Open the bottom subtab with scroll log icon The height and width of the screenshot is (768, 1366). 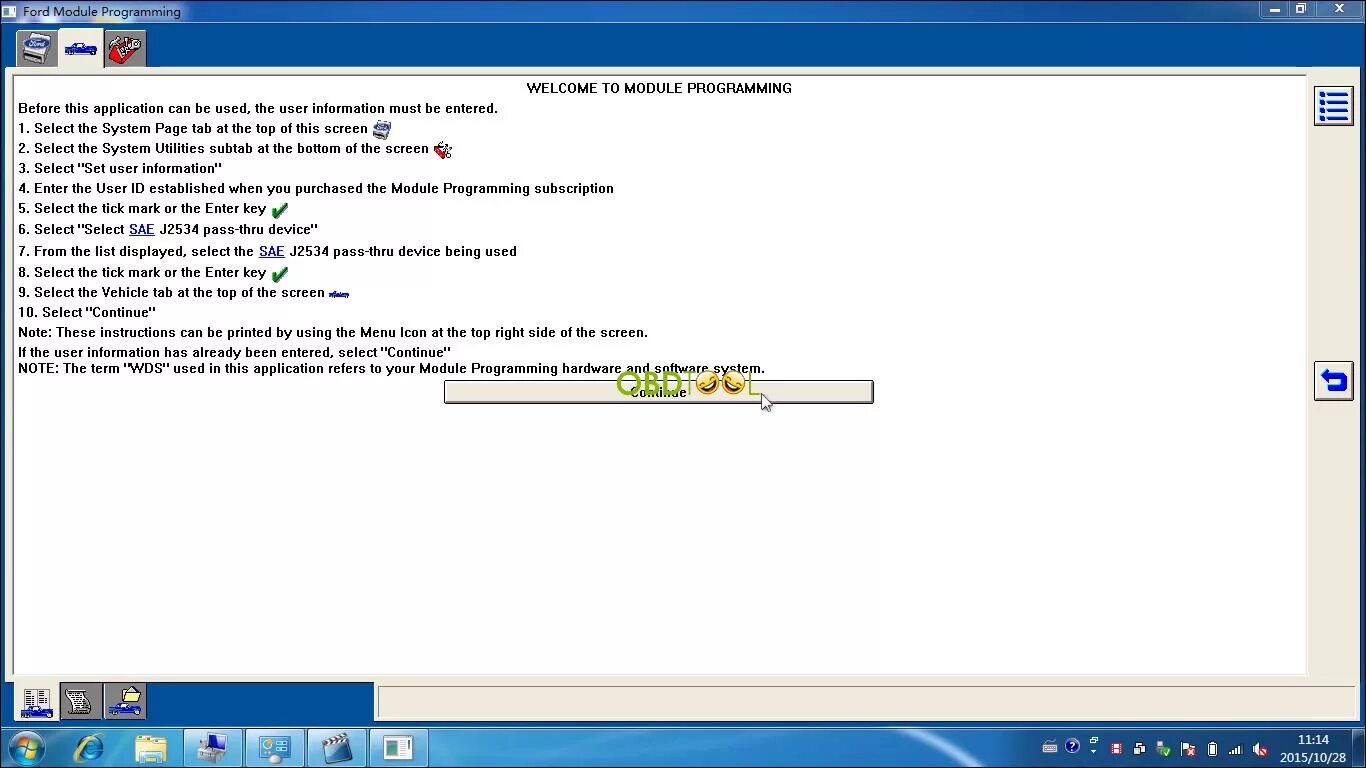point(81,702)
